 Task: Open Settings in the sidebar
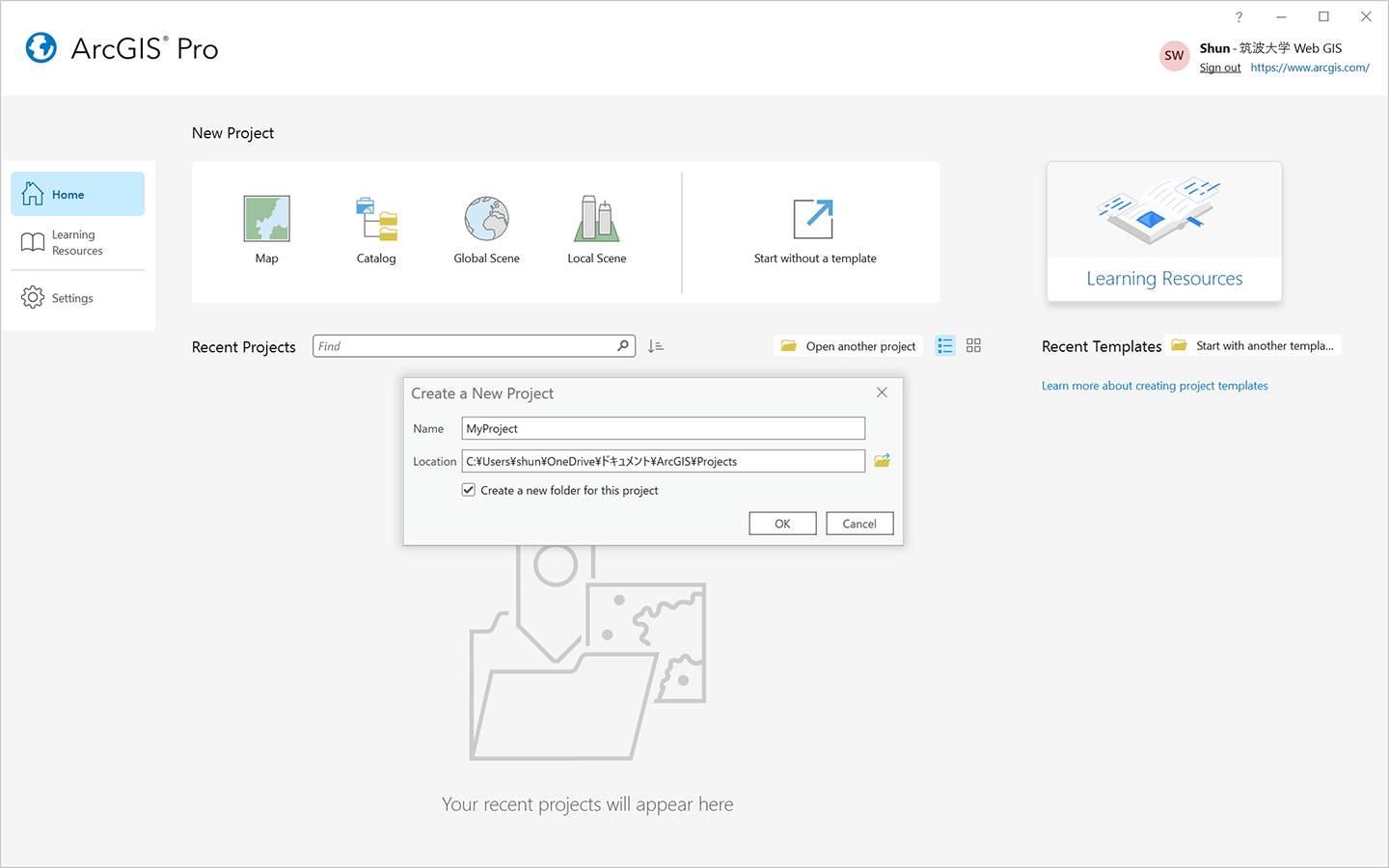(78, 298)
